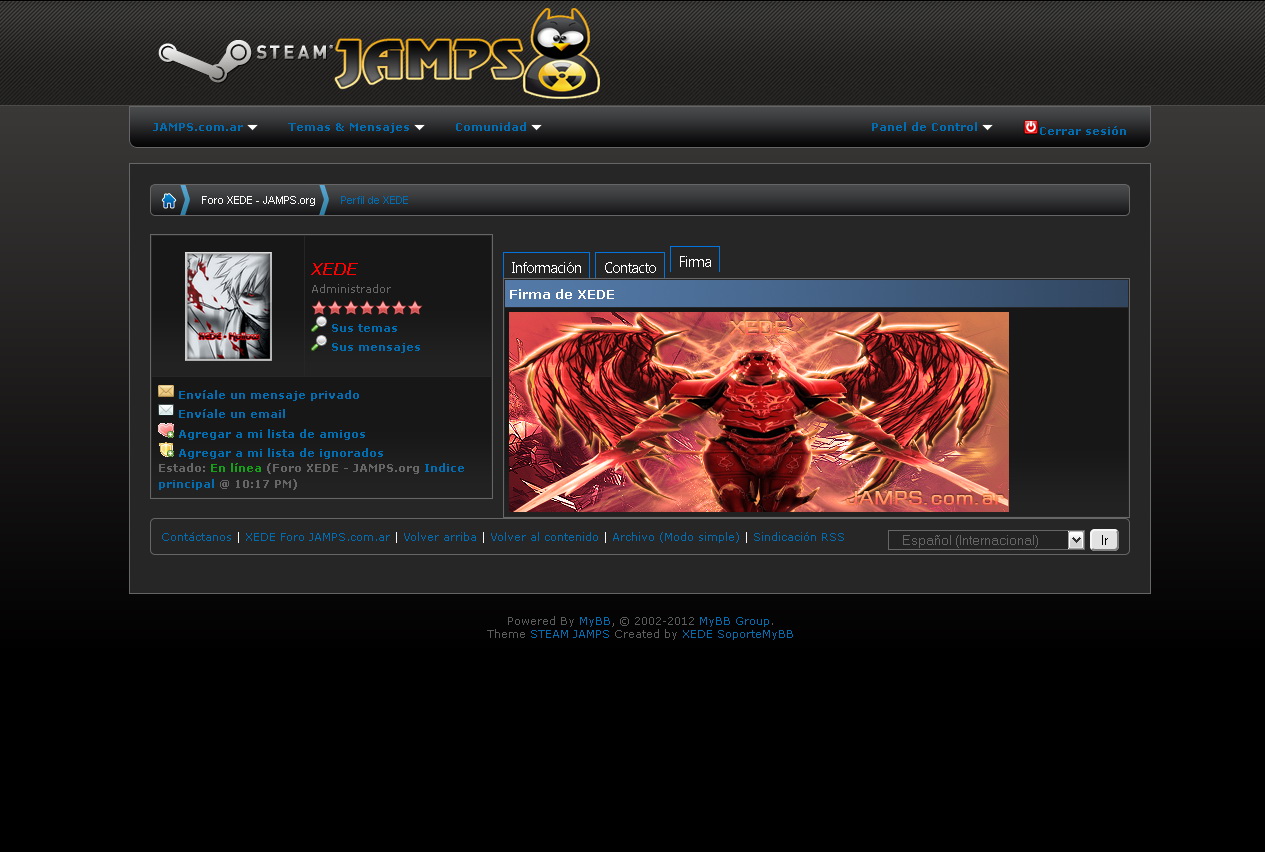Open the Panel de Control dropdown

(x=931, y=128)
